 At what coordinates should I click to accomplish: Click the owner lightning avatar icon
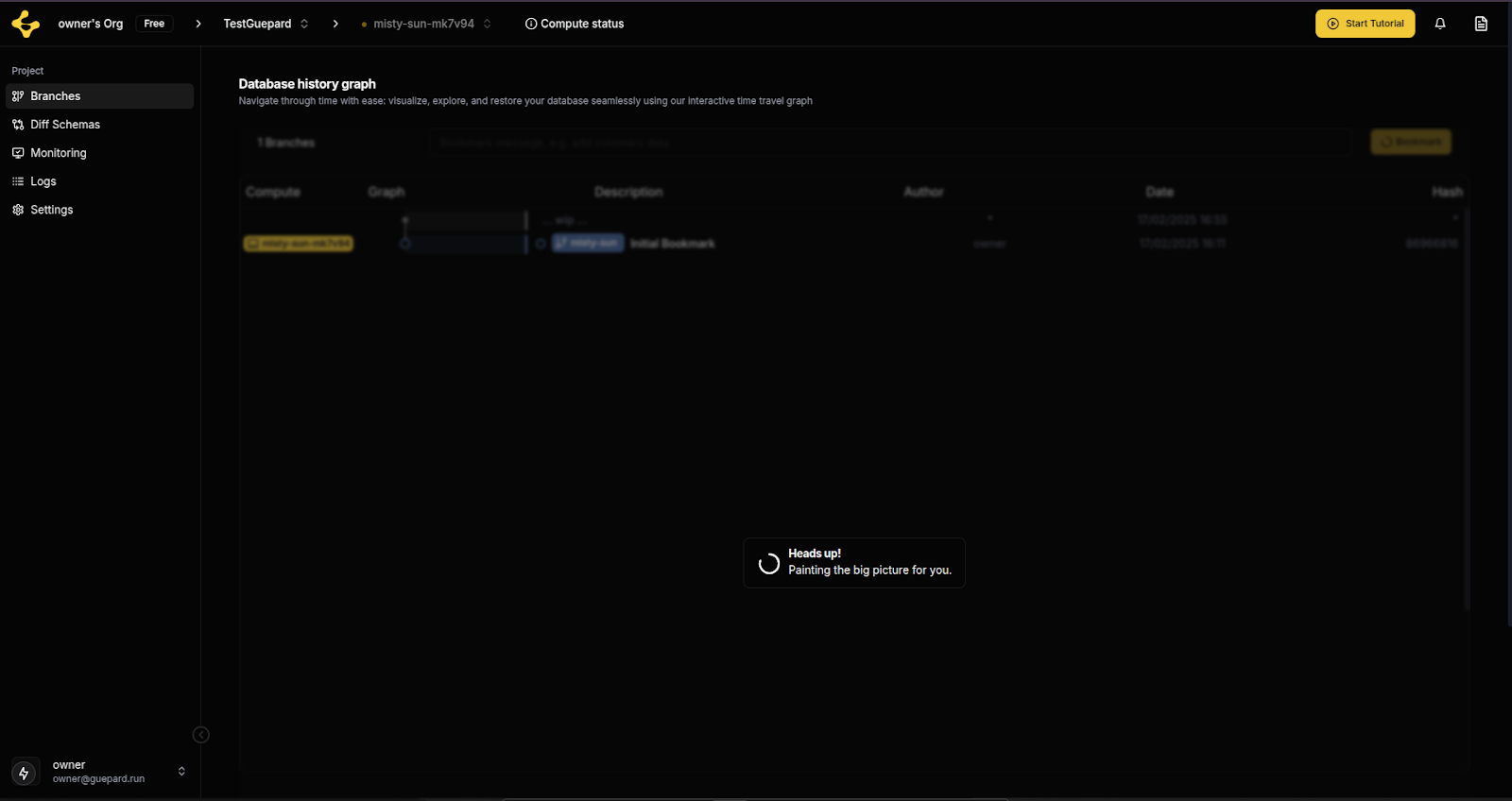pos(25,772)
